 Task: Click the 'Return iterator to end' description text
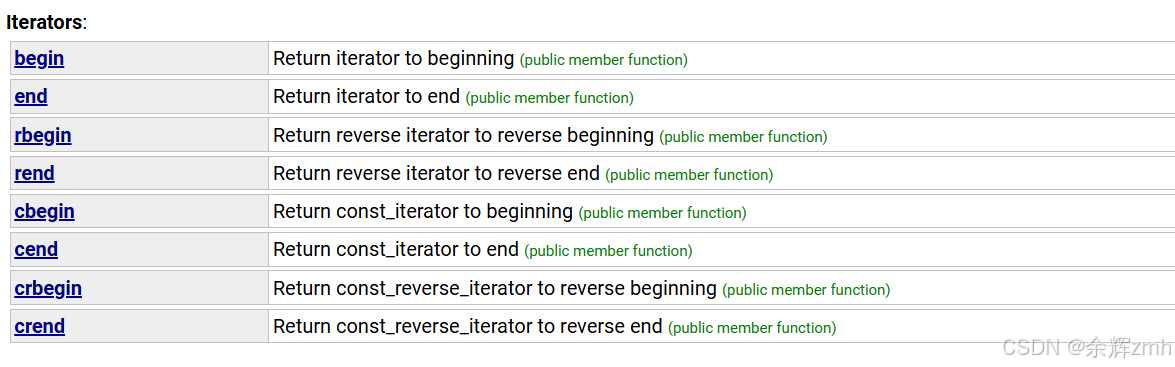366,97
